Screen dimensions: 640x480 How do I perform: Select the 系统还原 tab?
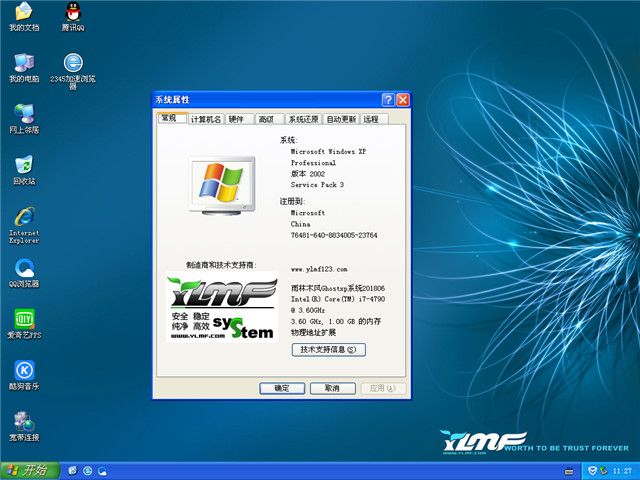pyautogui.click(x=303, y=119)
